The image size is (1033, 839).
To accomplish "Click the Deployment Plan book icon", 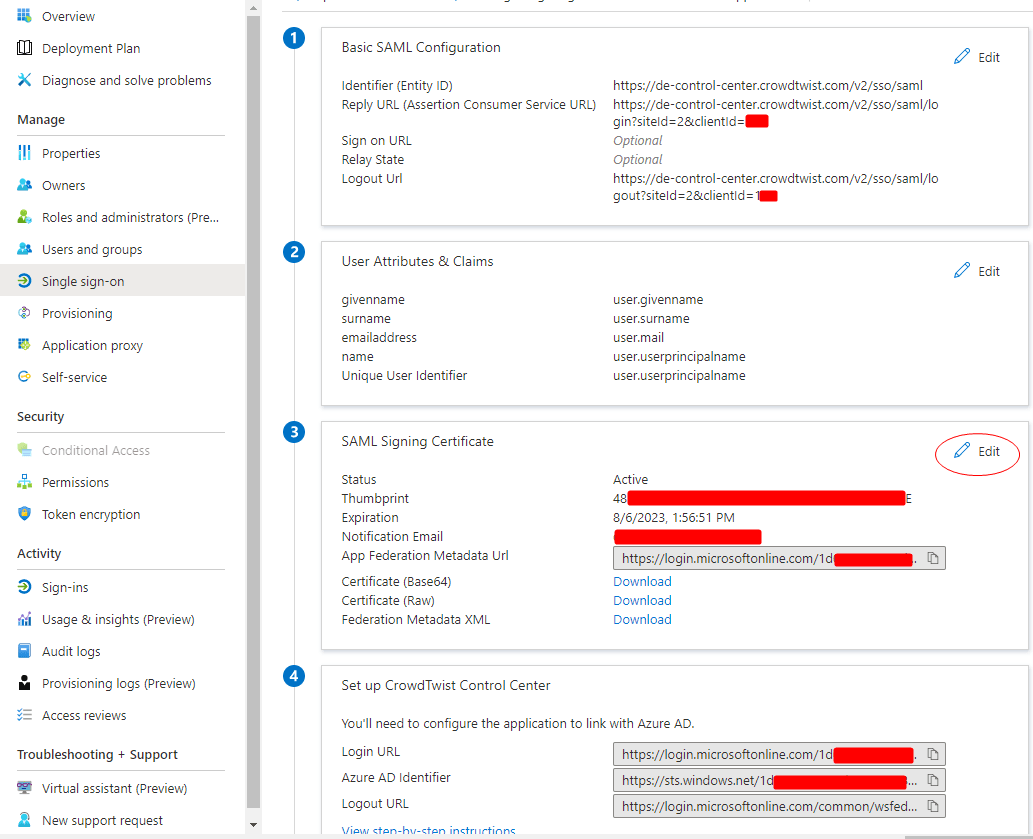I will (x=24, y=47).
